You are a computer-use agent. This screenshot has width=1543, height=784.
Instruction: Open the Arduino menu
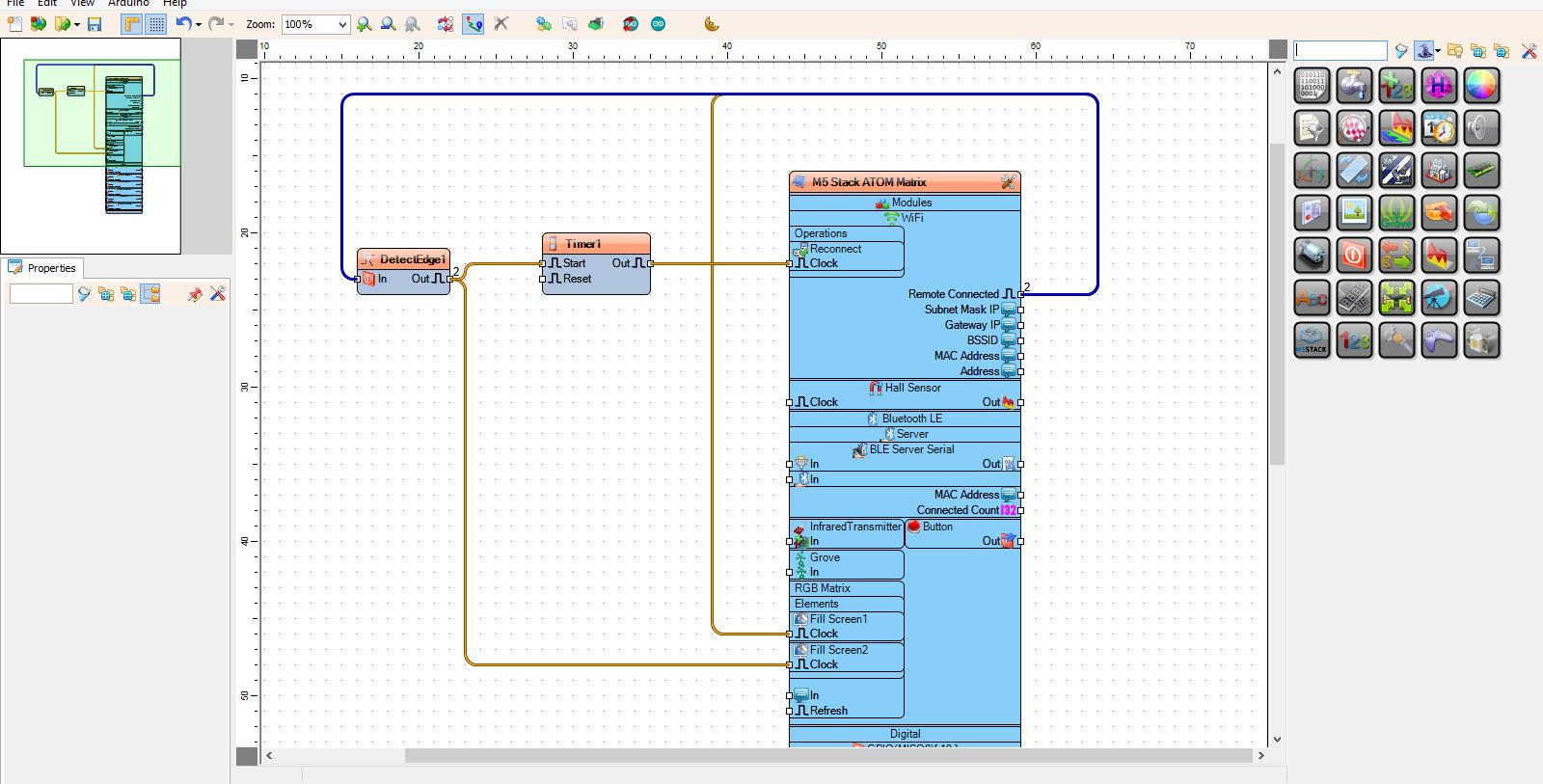click(x=128, y=4)
